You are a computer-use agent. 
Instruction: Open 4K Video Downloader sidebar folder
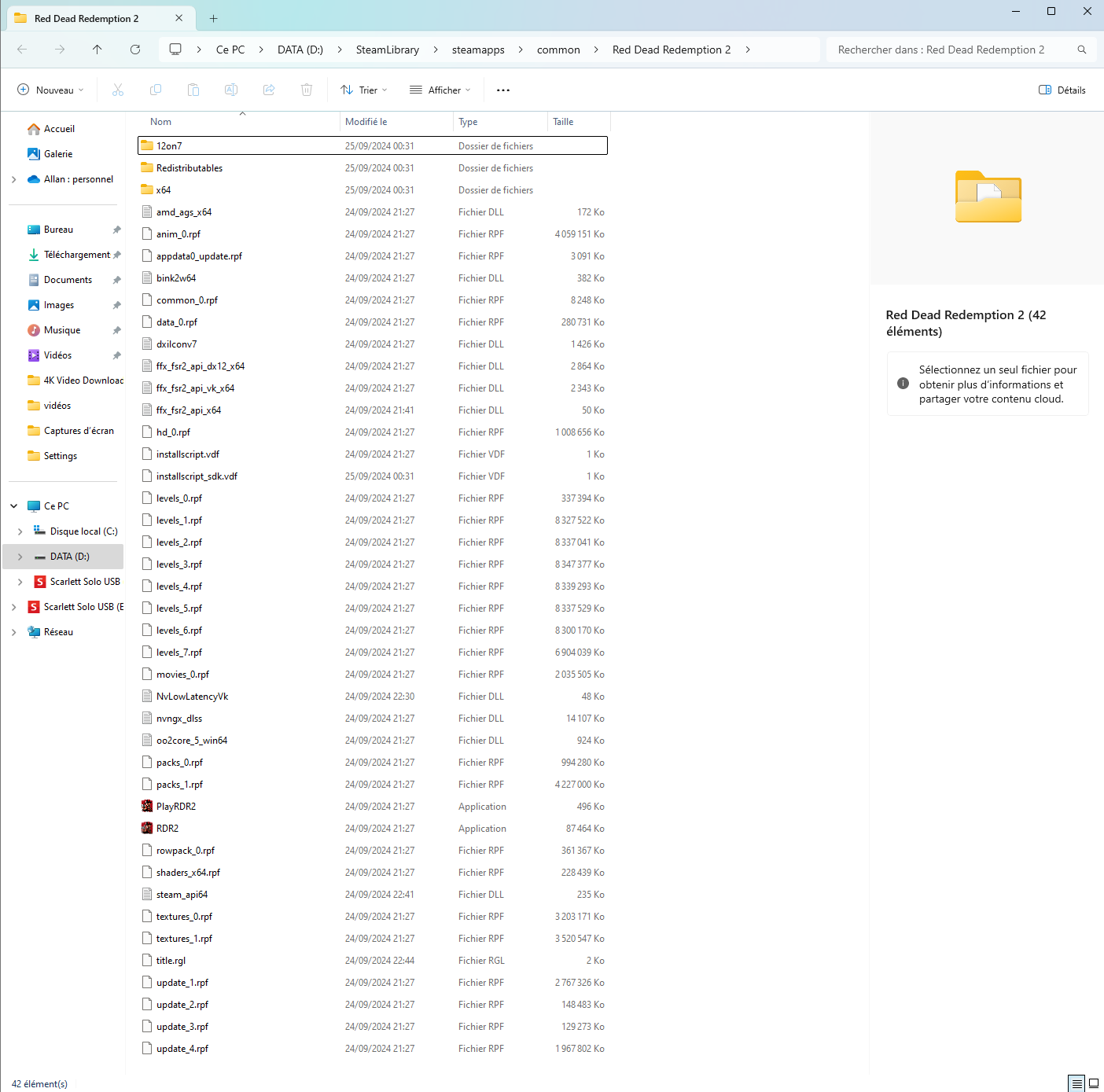pyautogui.click(x=75, y=381)
